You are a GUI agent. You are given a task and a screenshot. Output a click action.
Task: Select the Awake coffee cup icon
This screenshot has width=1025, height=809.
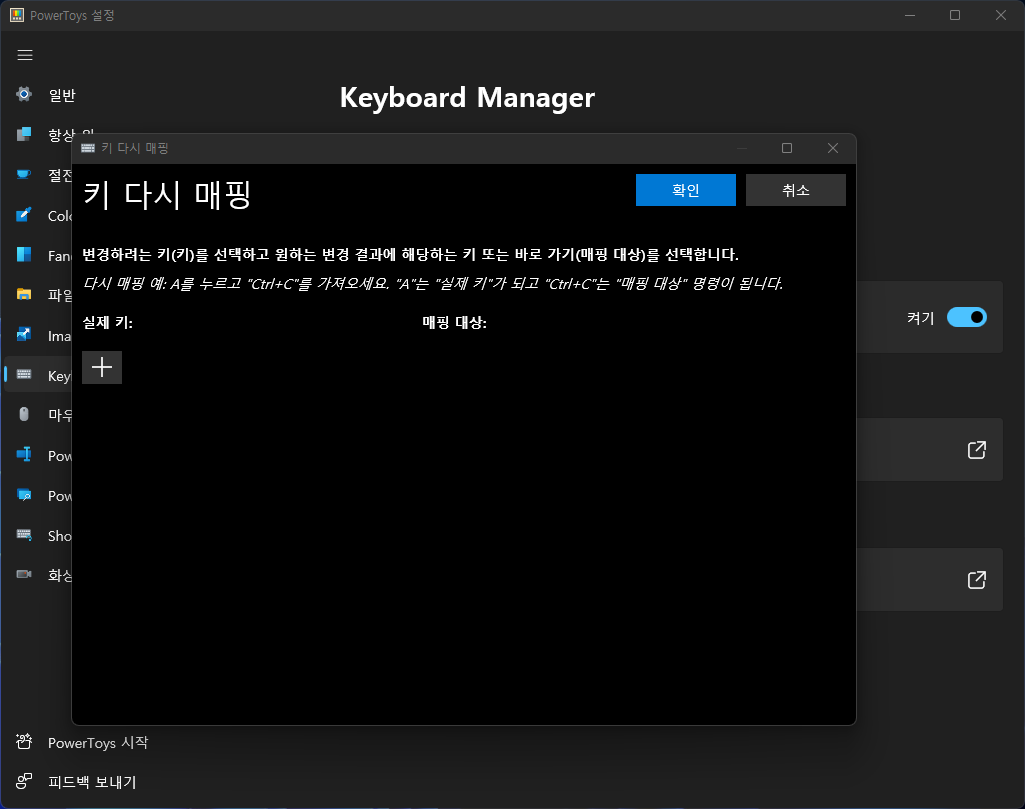click(x=24, y=174)
